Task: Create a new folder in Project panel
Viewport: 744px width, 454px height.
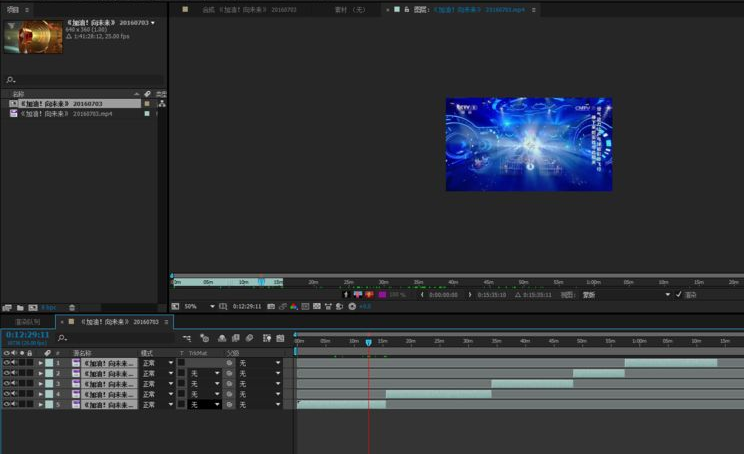Action: 20,307
